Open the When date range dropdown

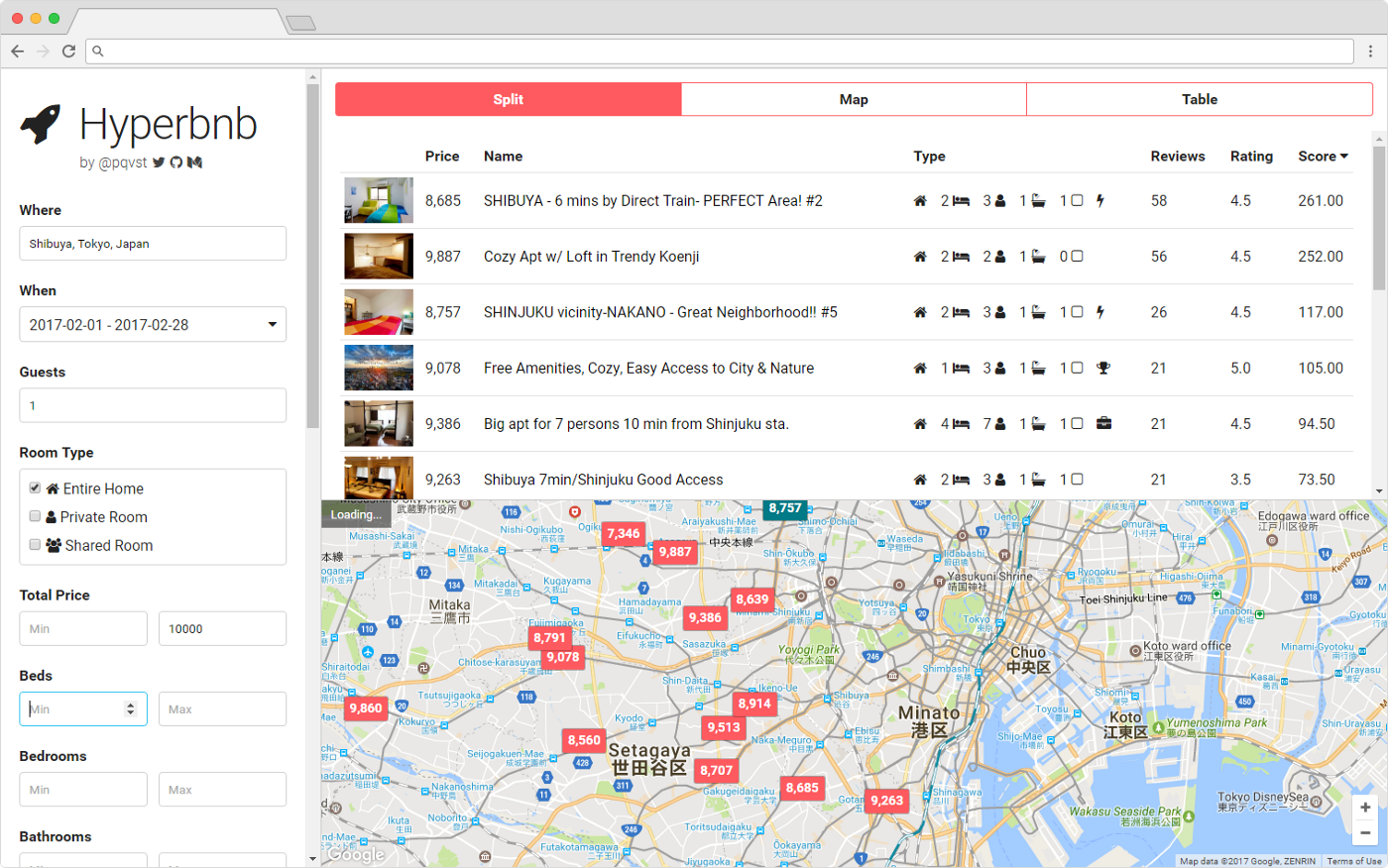(153, 325)
